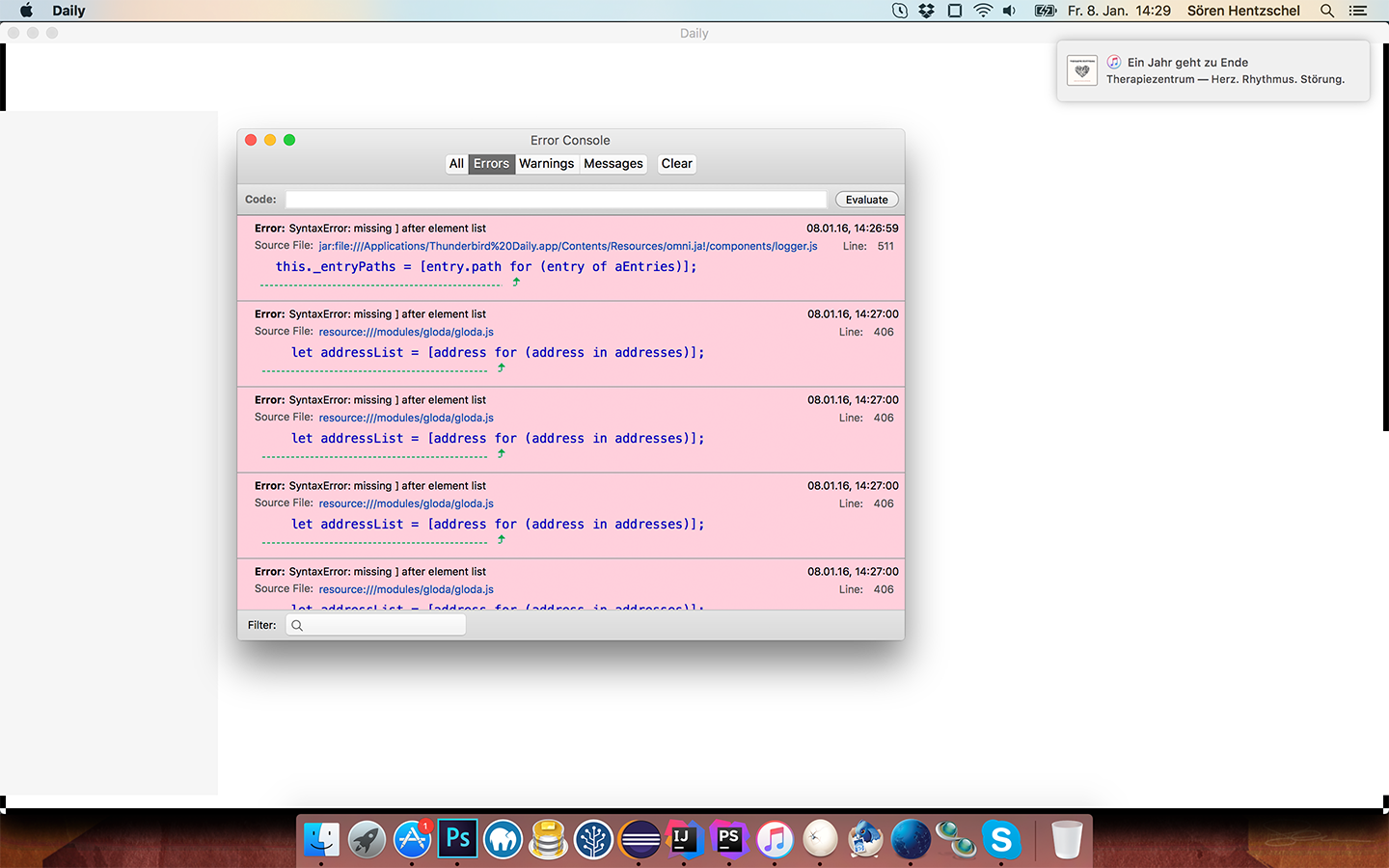The width and height of the screenshot is (1389, 868).
Task: Open the Wi-Fi status menu
Action: pos(982,11)
